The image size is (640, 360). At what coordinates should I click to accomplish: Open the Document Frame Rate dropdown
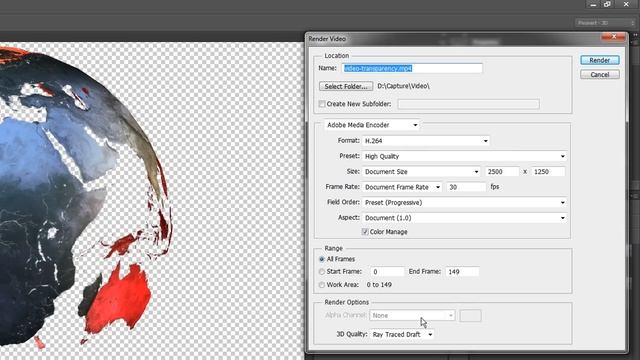tap(402, 187)
